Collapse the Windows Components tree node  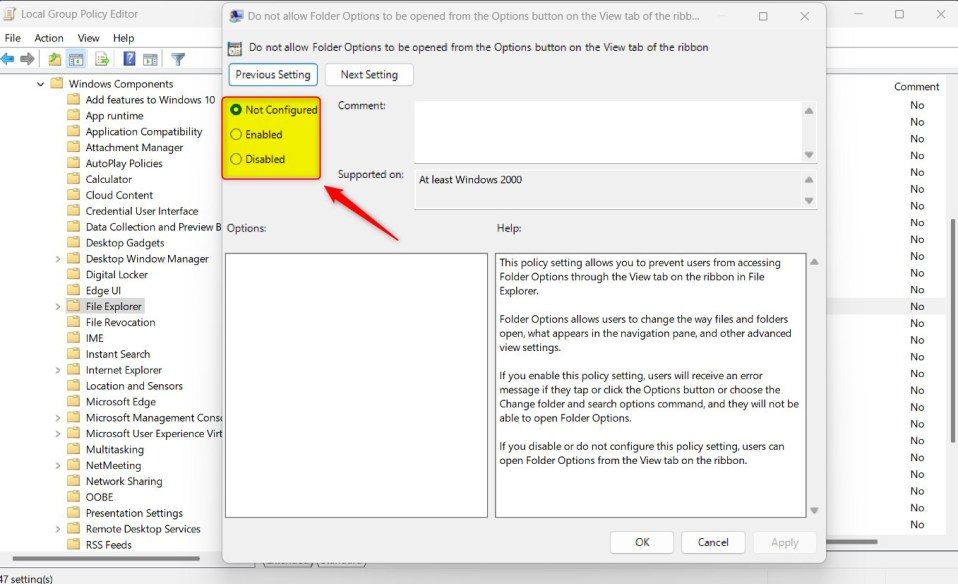[41, 83]
